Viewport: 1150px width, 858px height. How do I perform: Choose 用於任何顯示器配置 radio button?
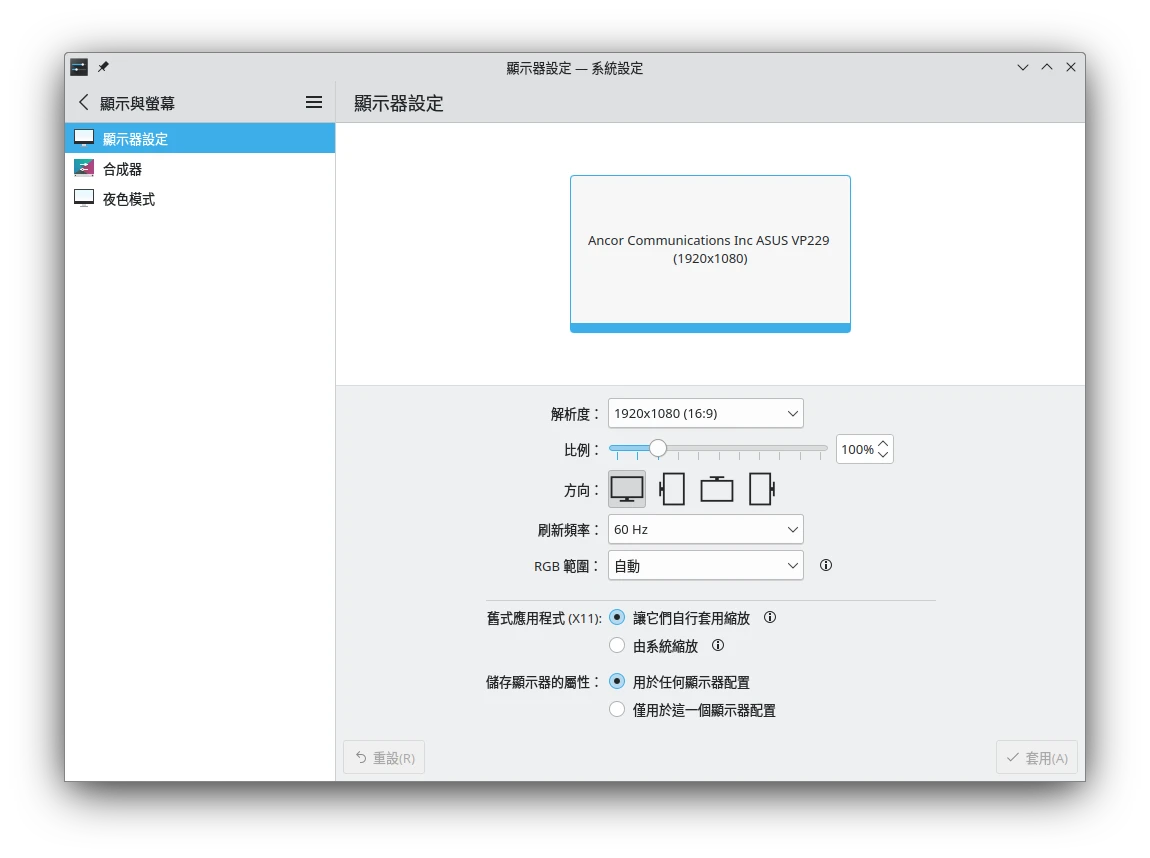(617, 682)
